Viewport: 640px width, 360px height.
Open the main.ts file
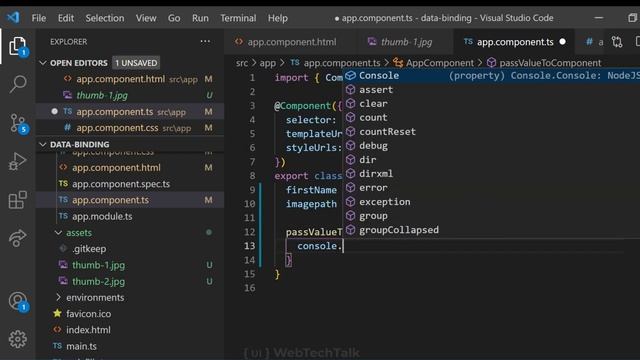[x=130, y=346]
